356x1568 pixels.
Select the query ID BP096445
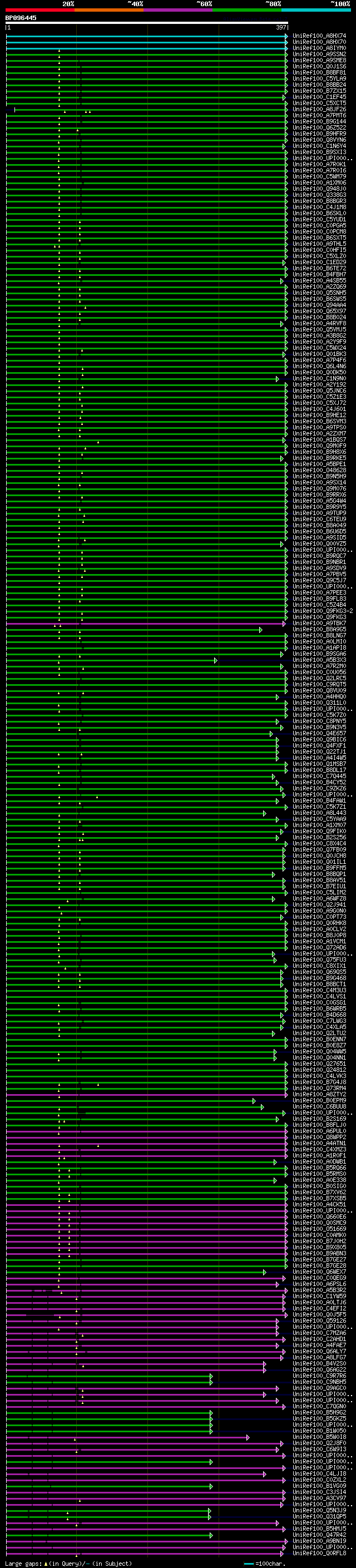point(21,18)
